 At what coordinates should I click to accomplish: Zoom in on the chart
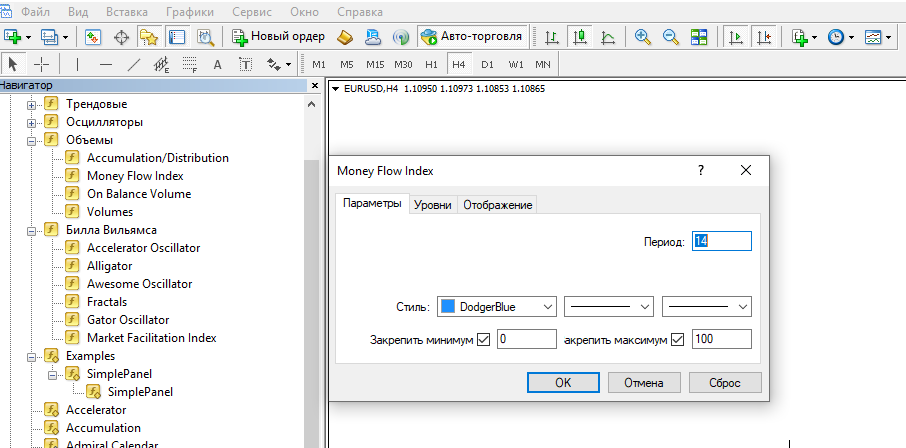point(642,37)
